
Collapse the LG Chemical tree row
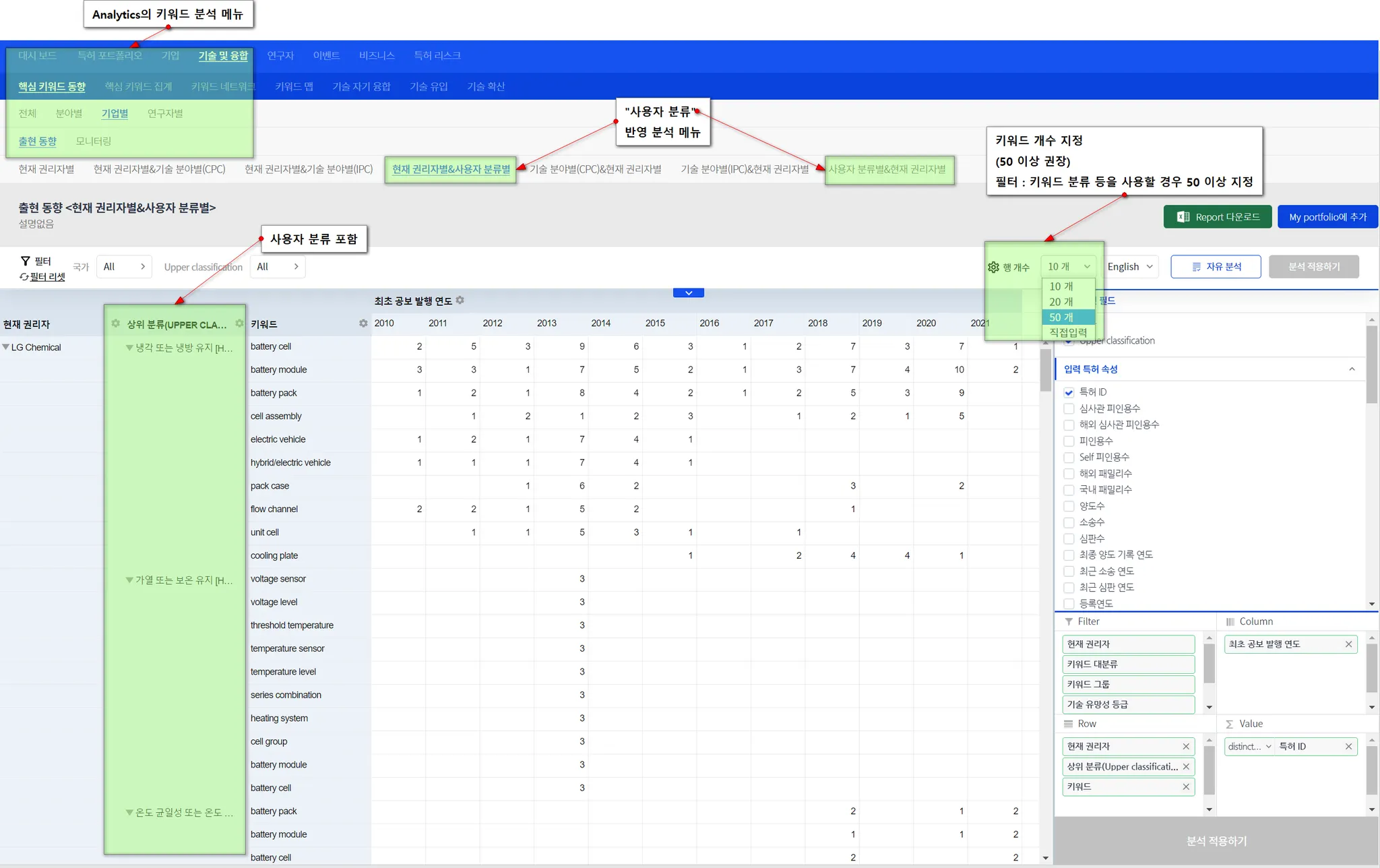tap(6, 347)
